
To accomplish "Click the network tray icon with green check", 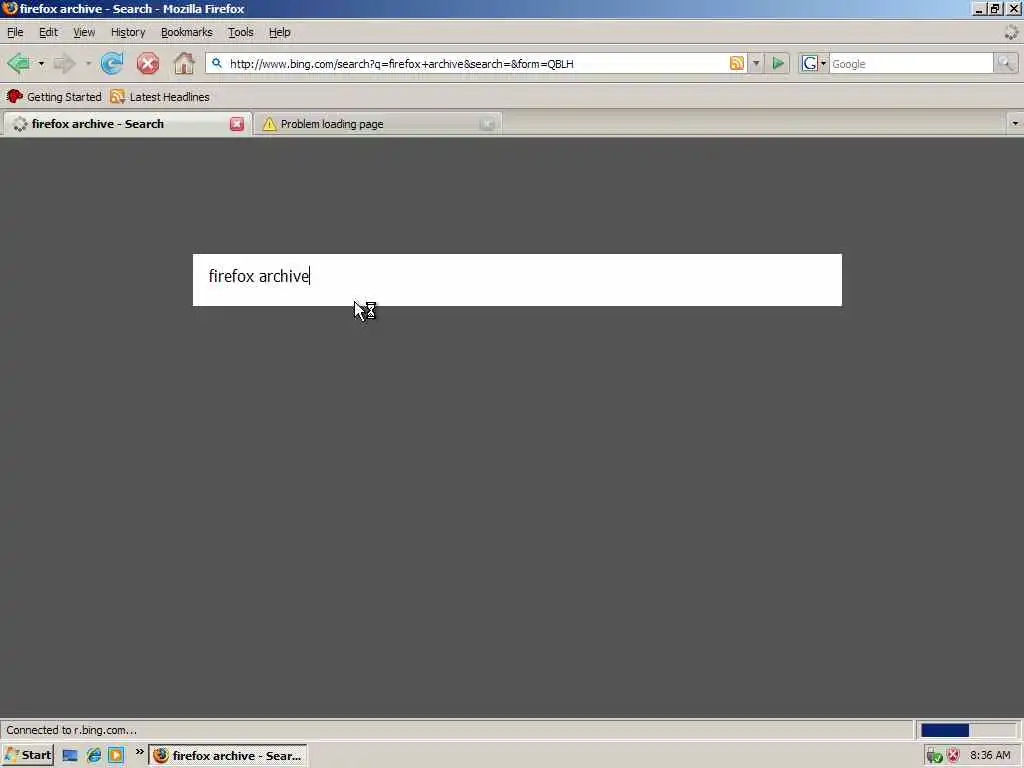I will coord(935,756).
